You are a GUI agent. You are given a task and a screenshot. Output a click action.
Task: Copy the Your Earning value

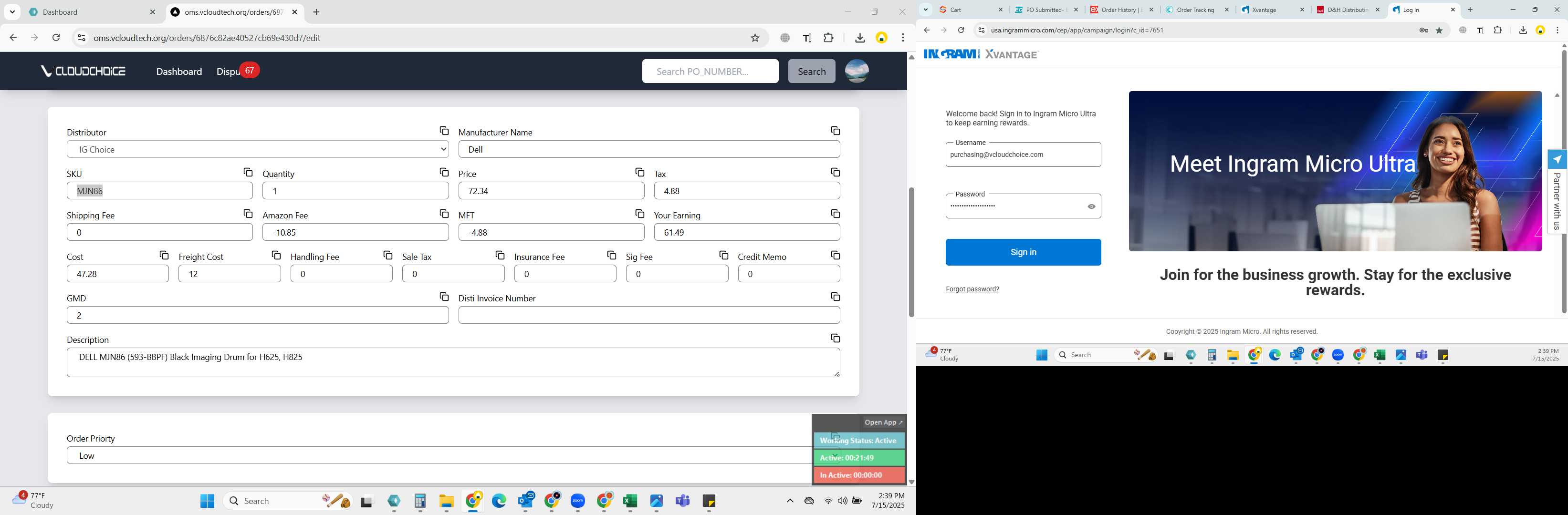click(x=835, y=214)
